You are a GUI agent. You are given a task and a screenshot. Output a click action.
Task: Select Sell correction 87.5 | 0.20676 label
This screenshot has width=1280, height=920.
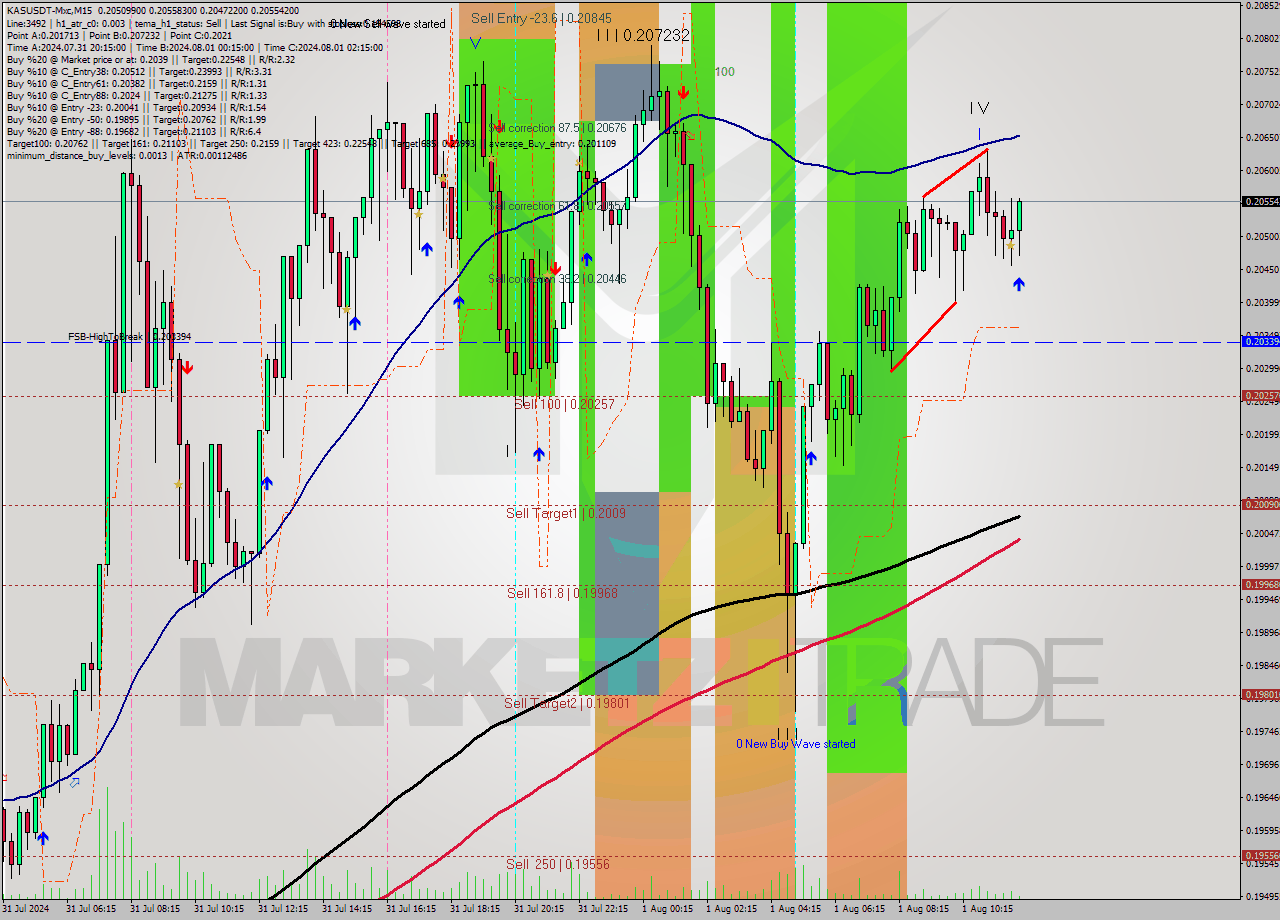tap(557, 128)
